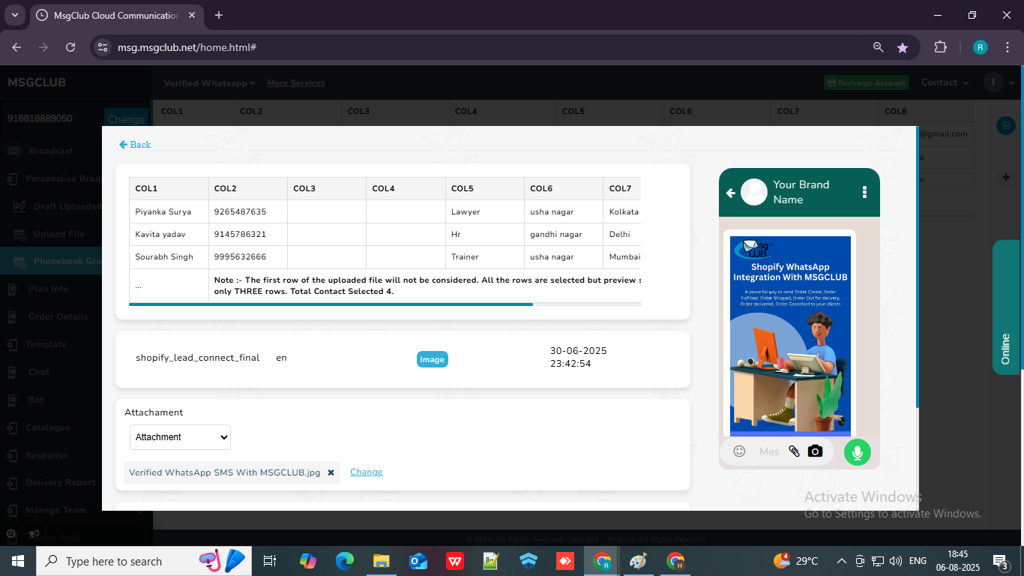
Task: Click the browser back arrow
Action: pyautogui.click(x=17, y=47)
